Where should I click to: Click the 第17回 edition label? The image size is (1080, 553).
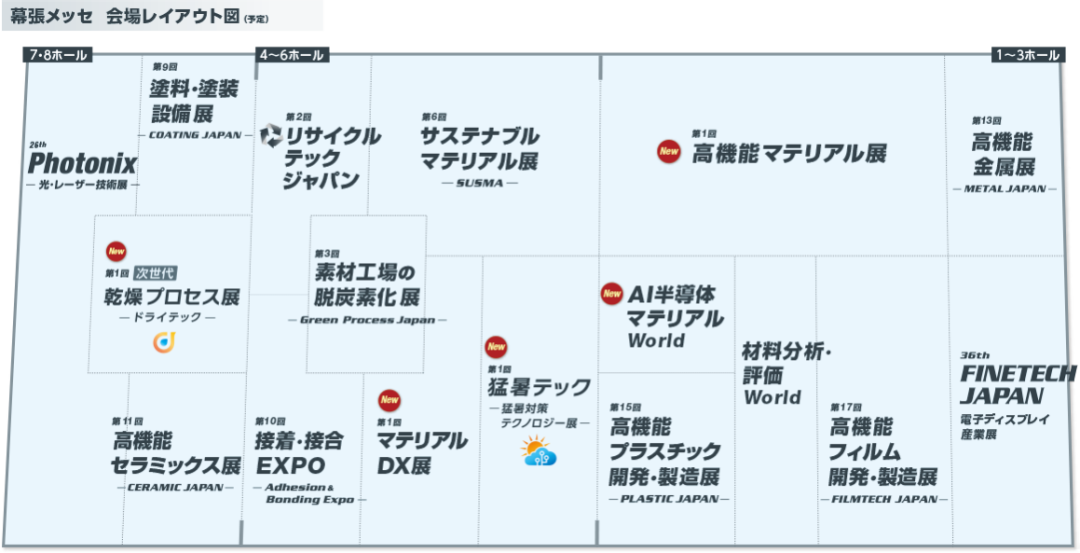pyautogui.click(x=844, y=408)
